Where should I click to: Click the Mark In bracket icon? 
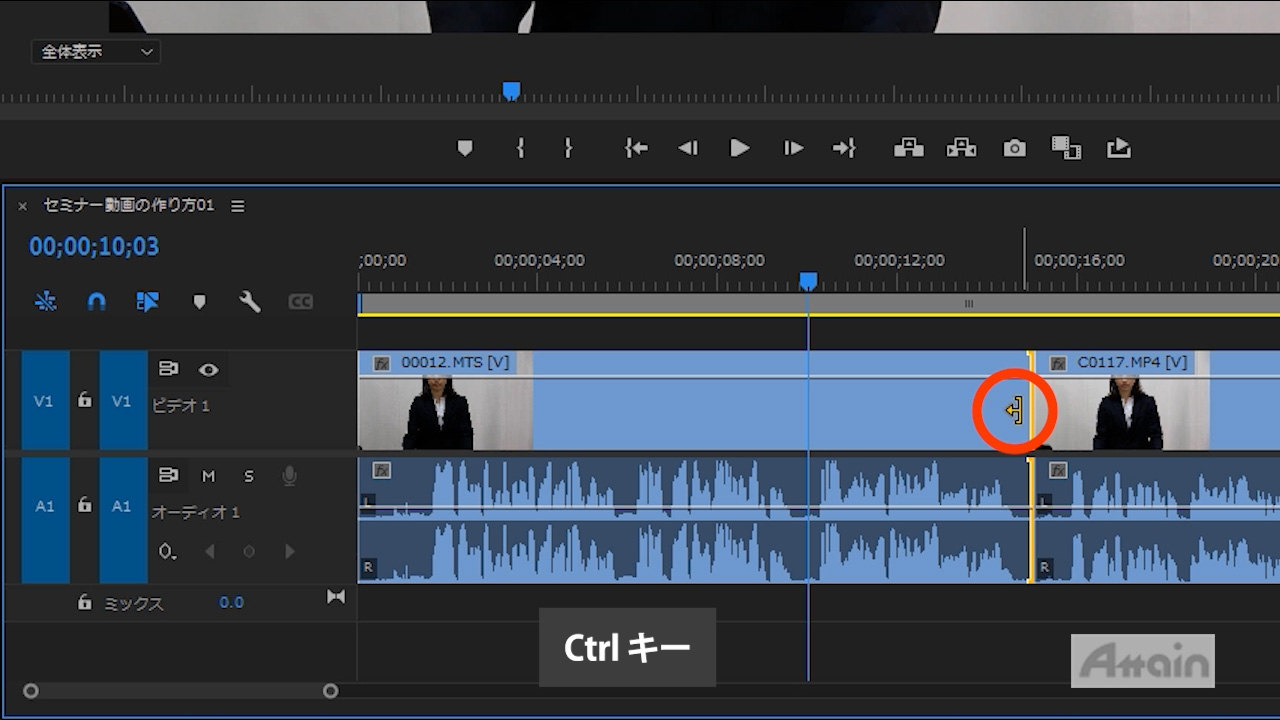pyautogui.click(x=520, y=148)
